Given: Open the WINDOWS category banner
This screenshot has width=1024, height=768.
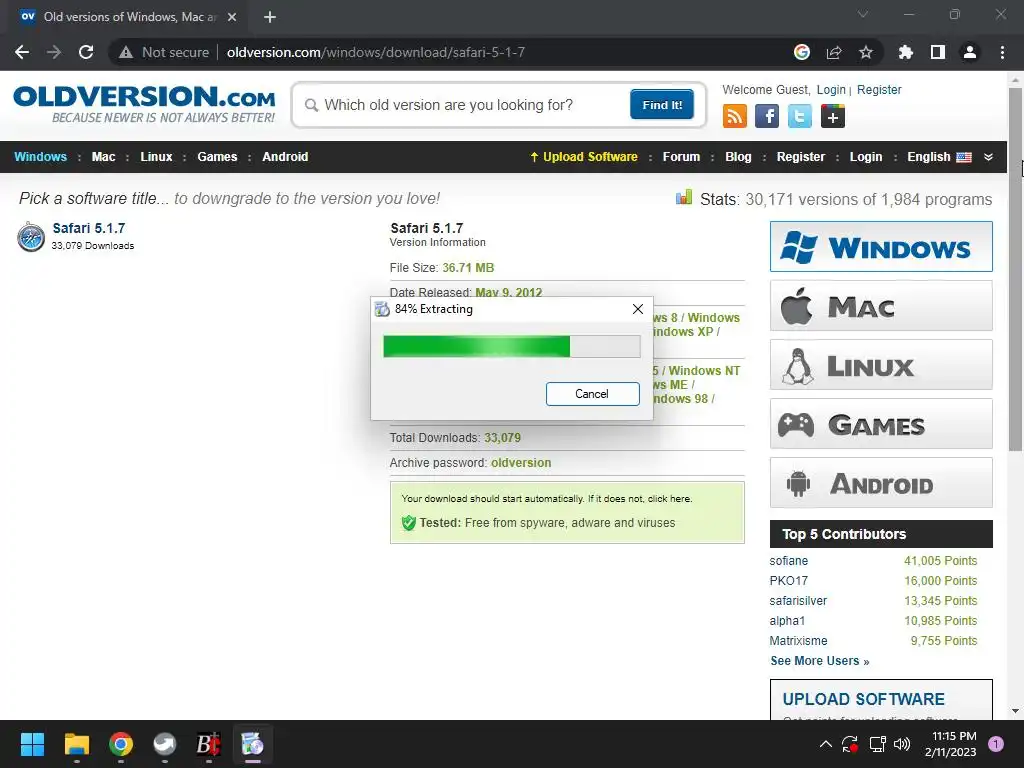Looking at the screenshot, I should click(x=881, y=246).
